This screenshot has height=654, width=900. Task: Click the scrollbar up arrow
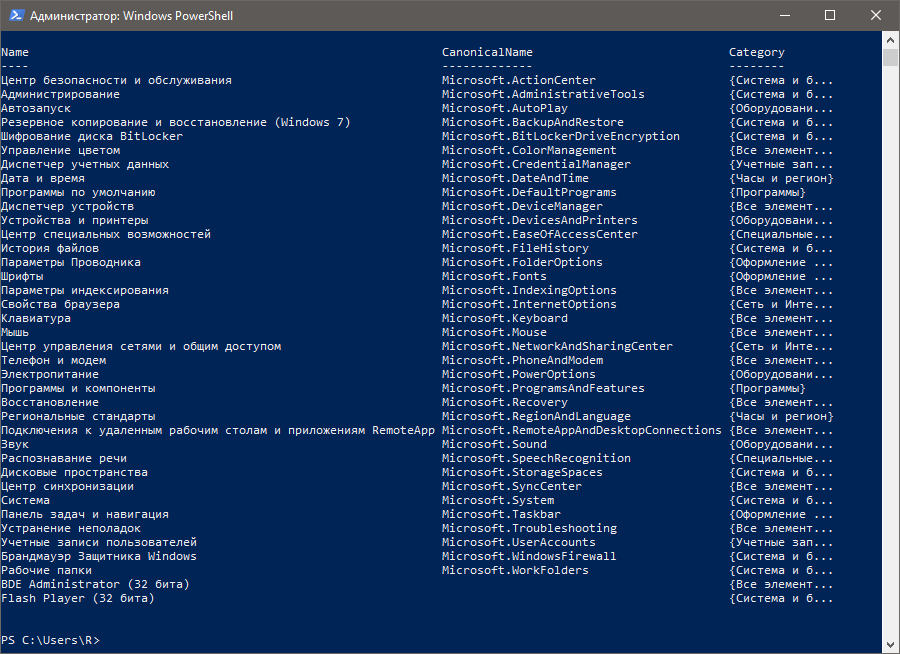890,40
